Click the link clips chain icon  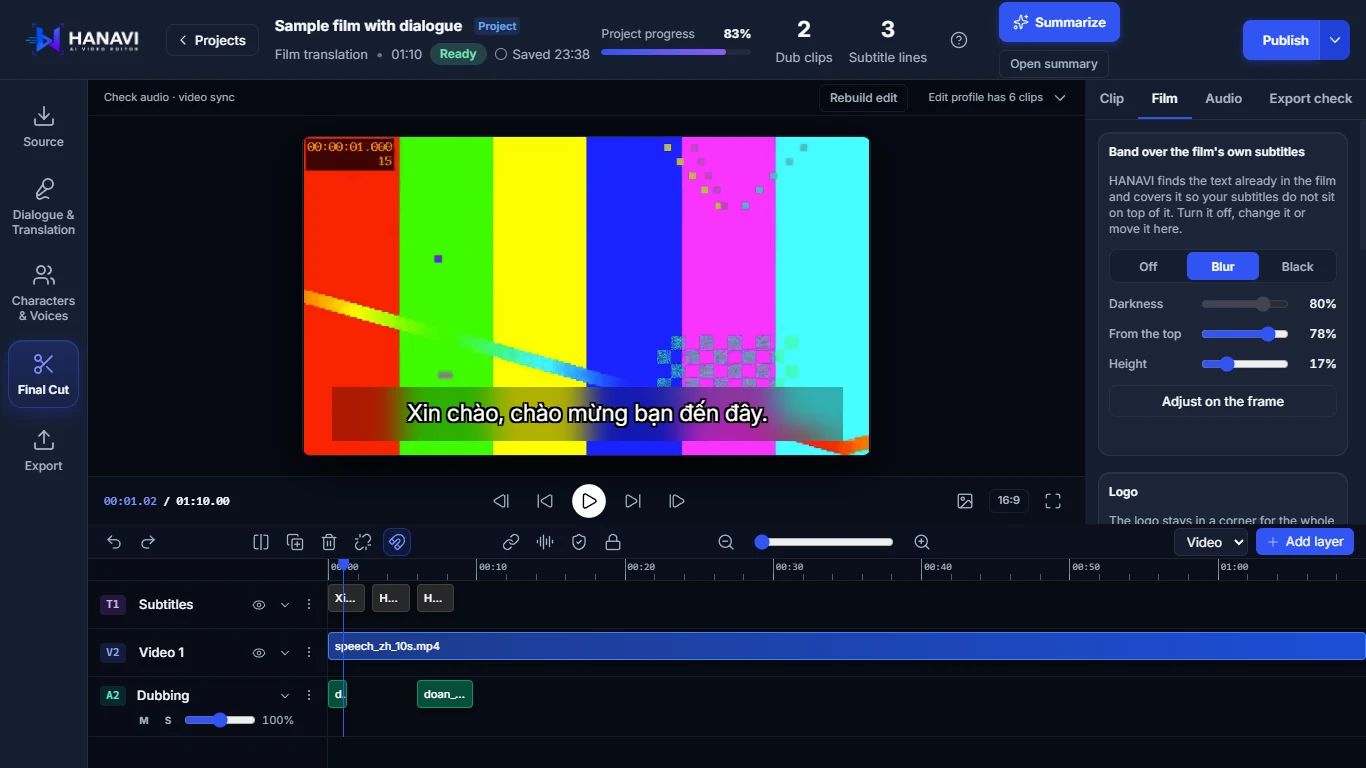click(511, 542)
